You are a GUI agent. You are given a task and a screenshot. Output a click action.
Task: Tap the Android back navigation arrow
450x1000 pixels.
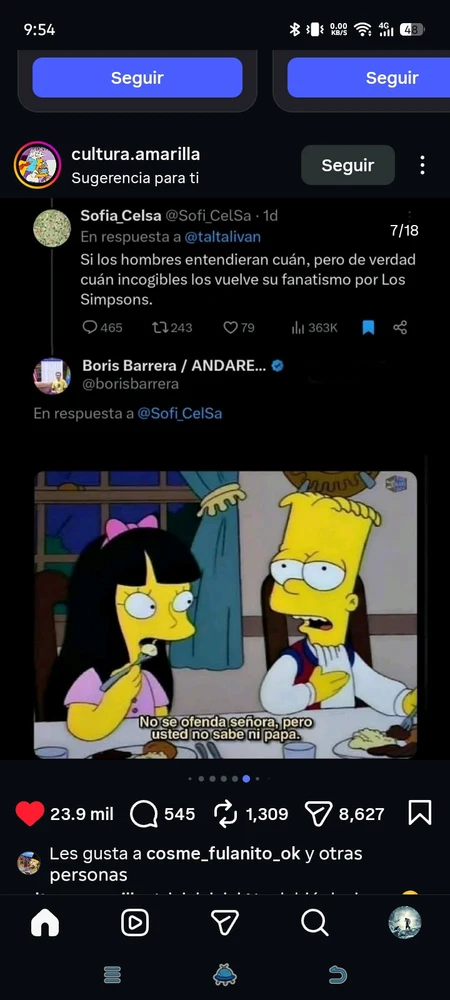(x=338, y=974)
